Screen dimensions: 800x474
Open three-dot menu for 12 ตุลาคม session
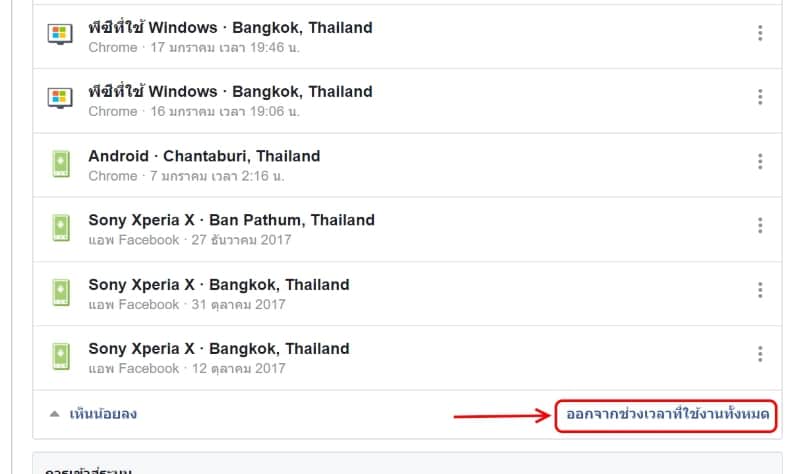pos(760,354)
